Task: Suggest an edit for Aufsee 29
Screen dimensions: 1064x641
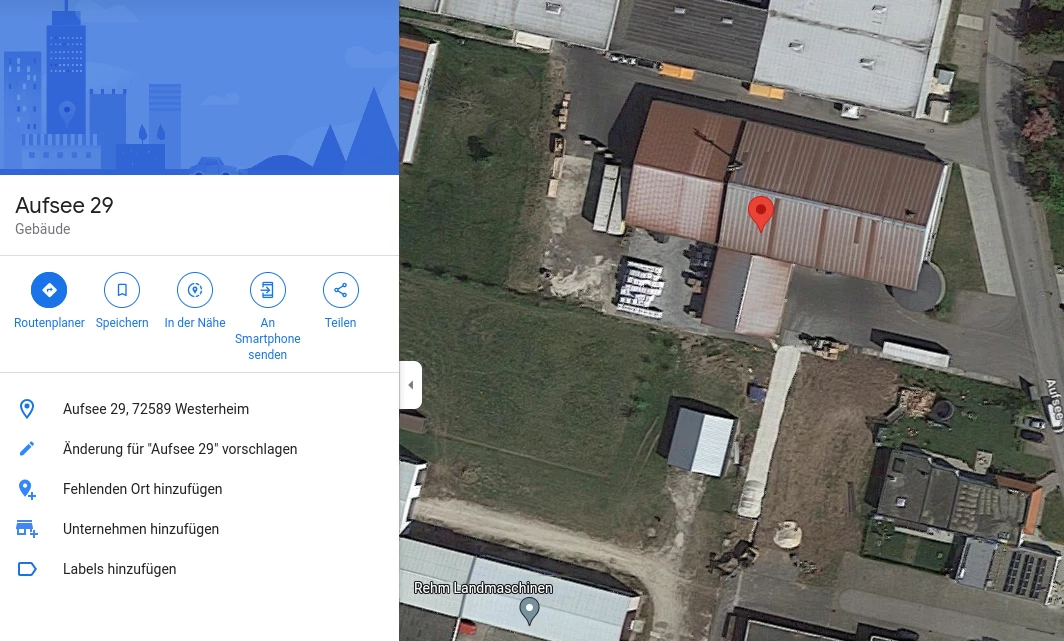Action: coord(180,449)
